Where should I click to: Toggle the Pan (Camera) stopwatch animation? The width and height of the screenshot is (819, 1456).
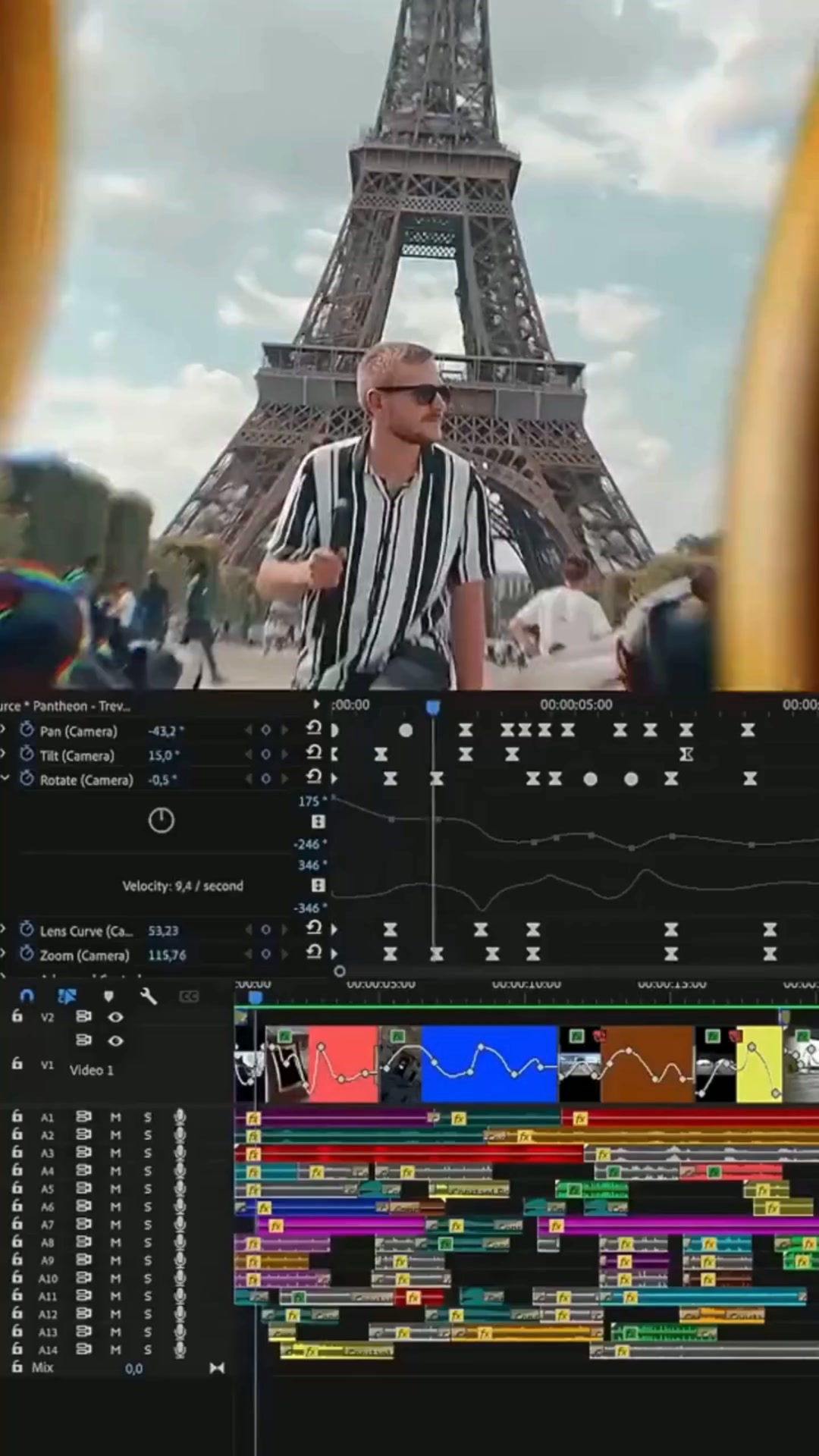(27, 730)
